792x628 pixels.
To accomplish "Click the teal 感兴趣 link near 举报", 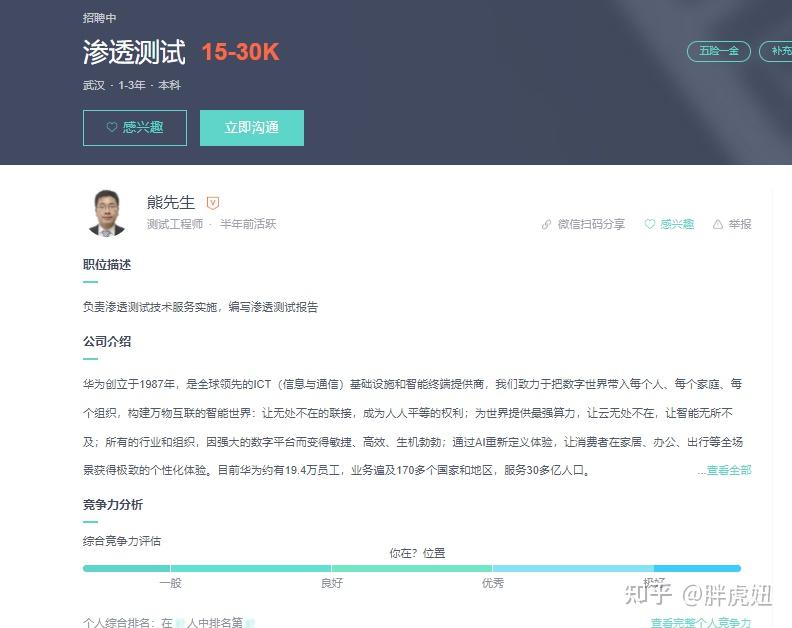I will (x=677, y=224).
